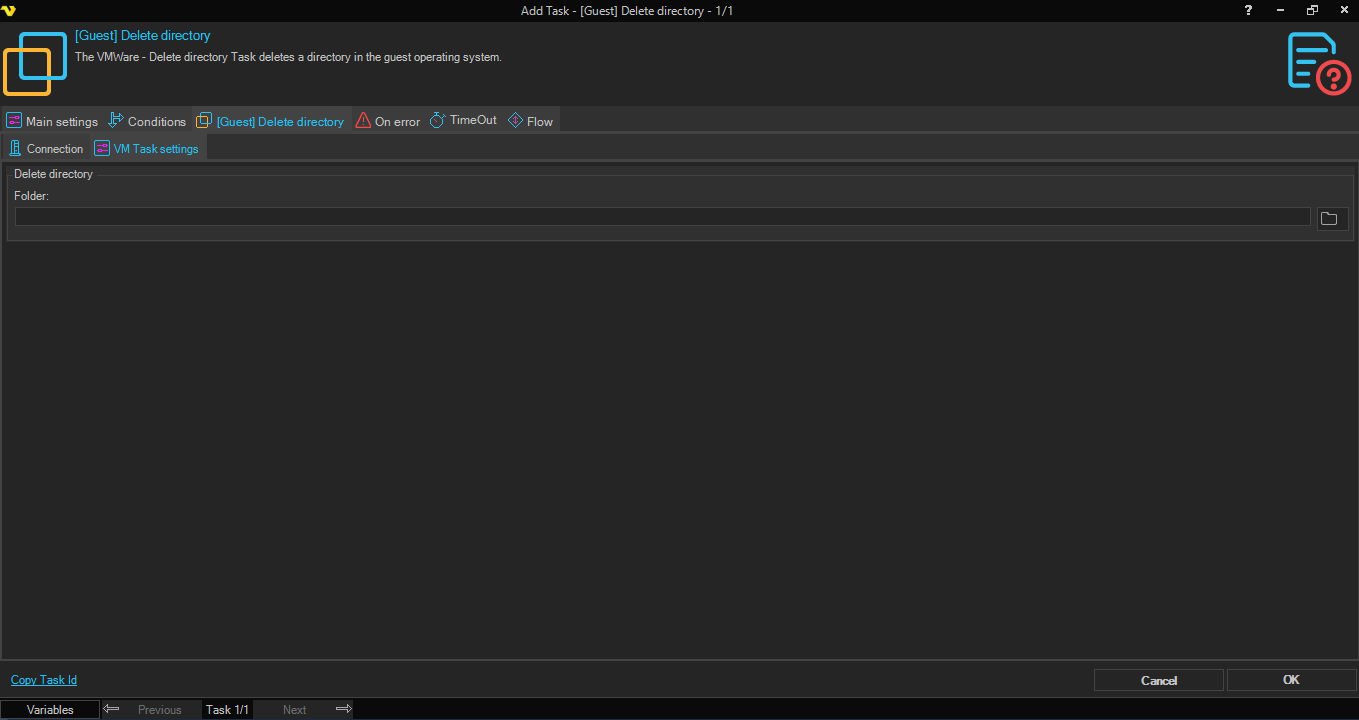Image resolution: width=1359 pixels, height=720 pixels.
Task: Click the Connection server icon
Action: click(15, 149)
